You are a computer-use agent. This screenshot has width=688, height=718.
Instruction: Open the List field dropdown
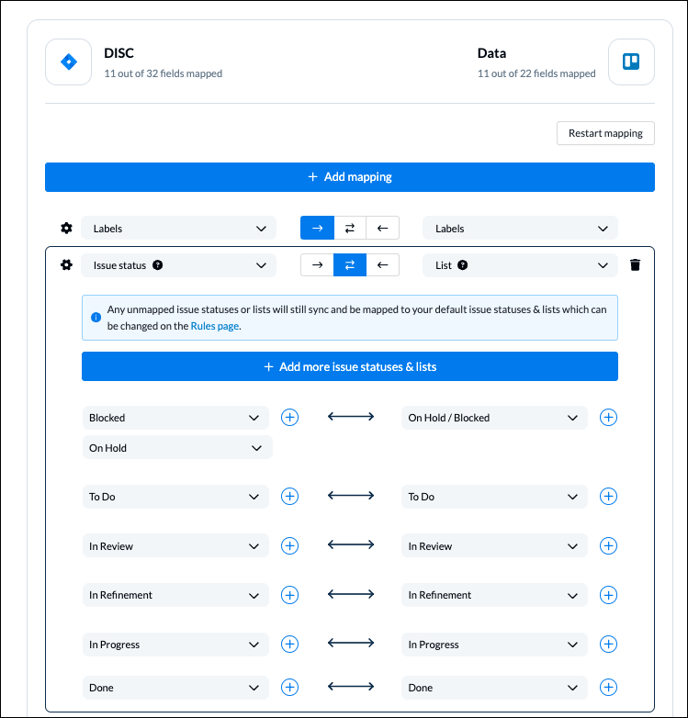[520, 265]
